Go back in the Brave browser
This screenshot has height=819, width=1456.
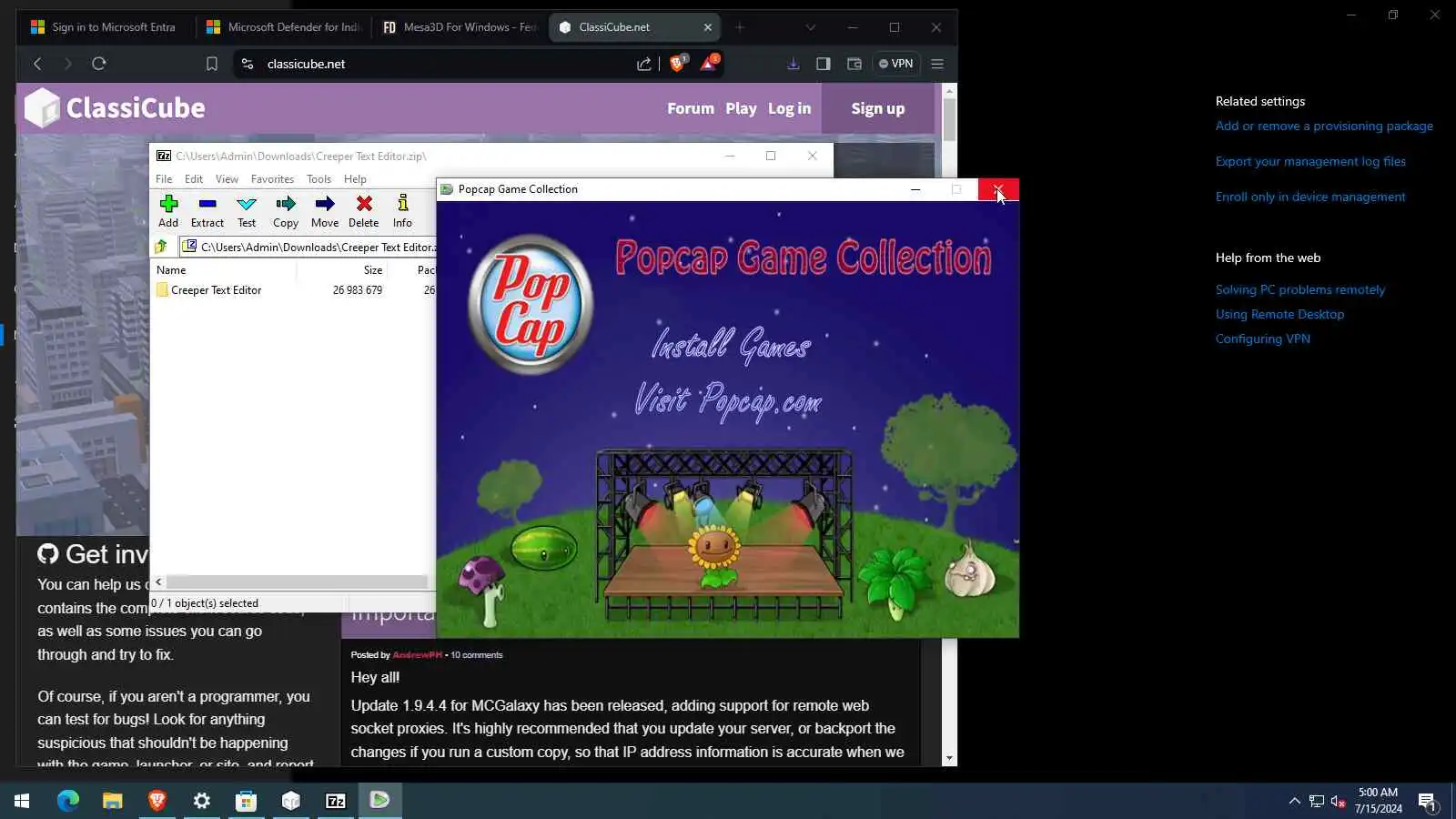(x=37, y=64)
